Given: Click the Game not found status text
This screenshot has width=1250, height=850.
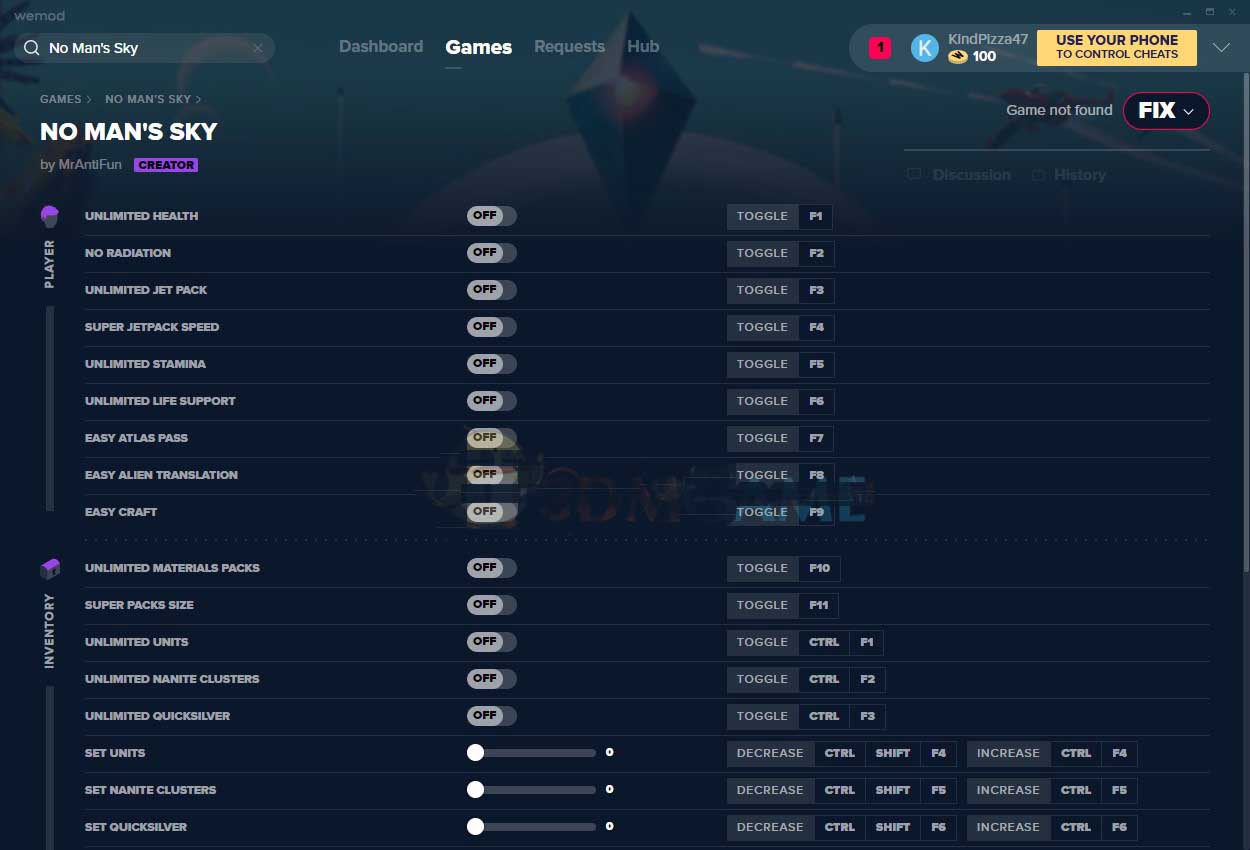Looking at the screenshot, I should (x=1059, y=110).
